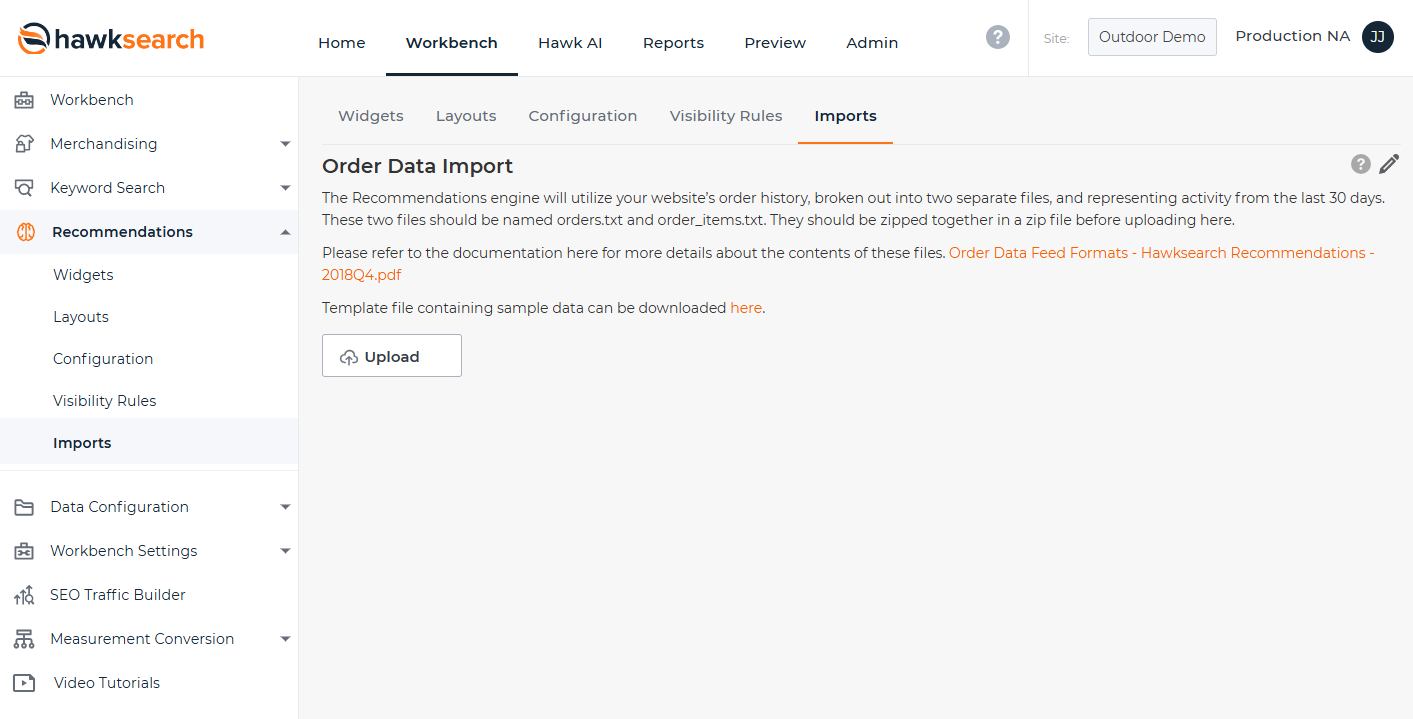Open Admin in top navigation
The height and width of the screenshot is (719, 1413).
(872, 43)
